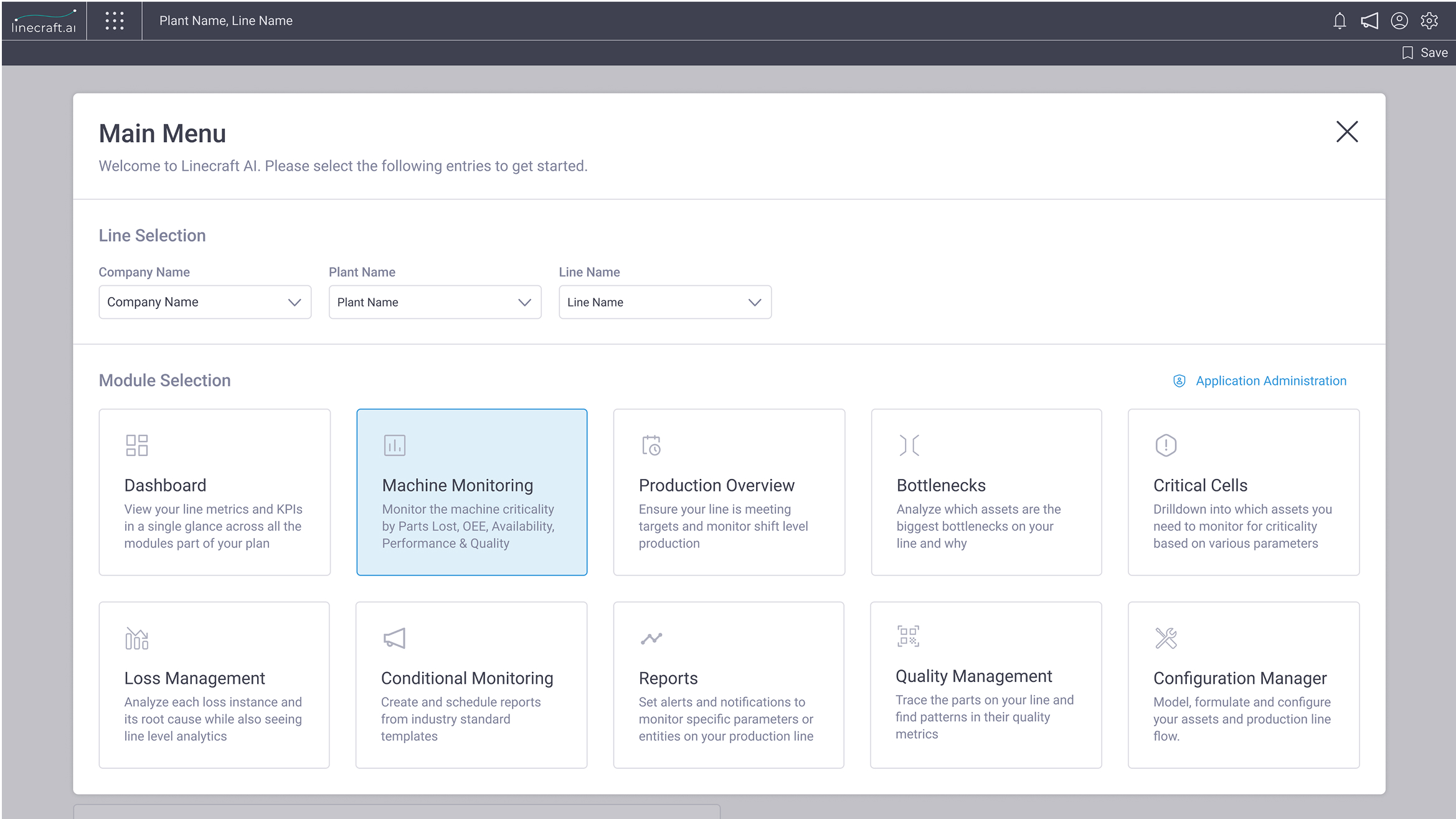Click the Company Name dropdown chevron
The width and height of the screenshot is (1456, 819).
pyautogui.click(x=295, y=303)
